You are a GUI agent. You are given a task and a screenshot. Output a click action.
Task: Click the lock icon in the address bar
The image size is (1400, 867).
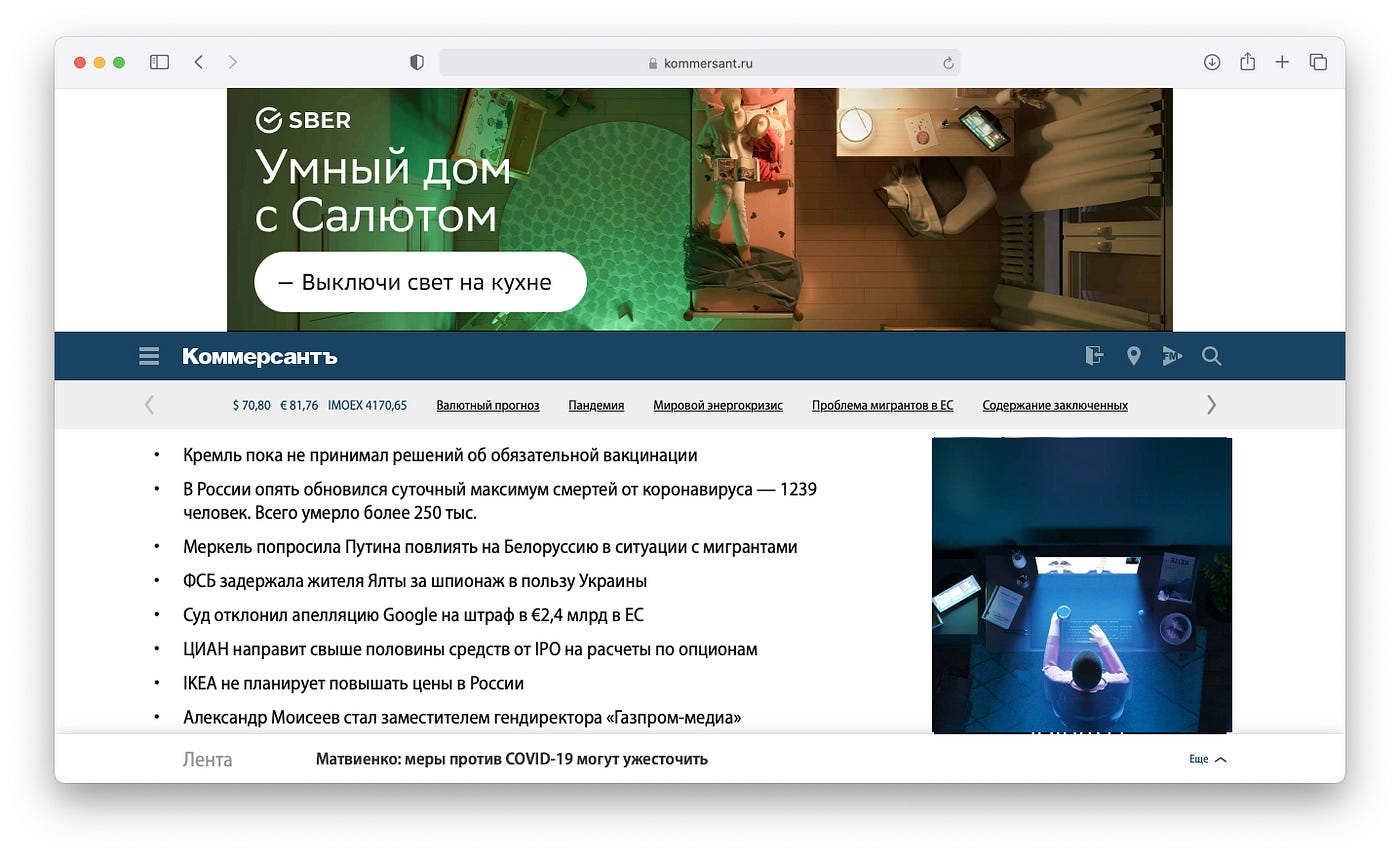653,63
